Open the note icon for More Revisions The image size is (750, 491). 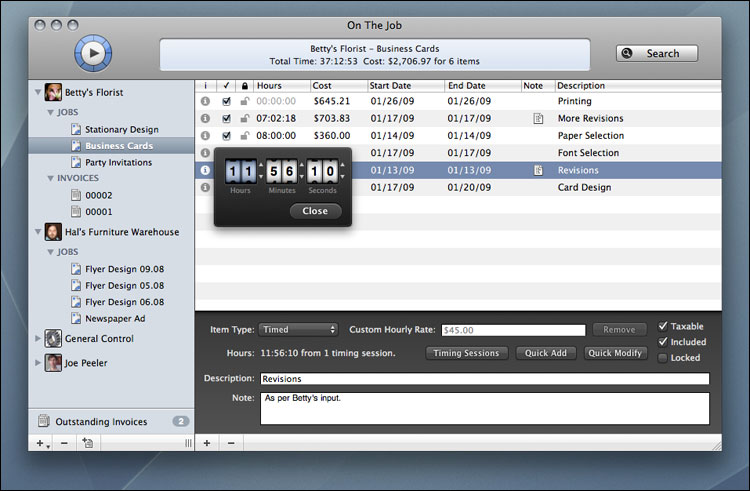coord(538,118)
